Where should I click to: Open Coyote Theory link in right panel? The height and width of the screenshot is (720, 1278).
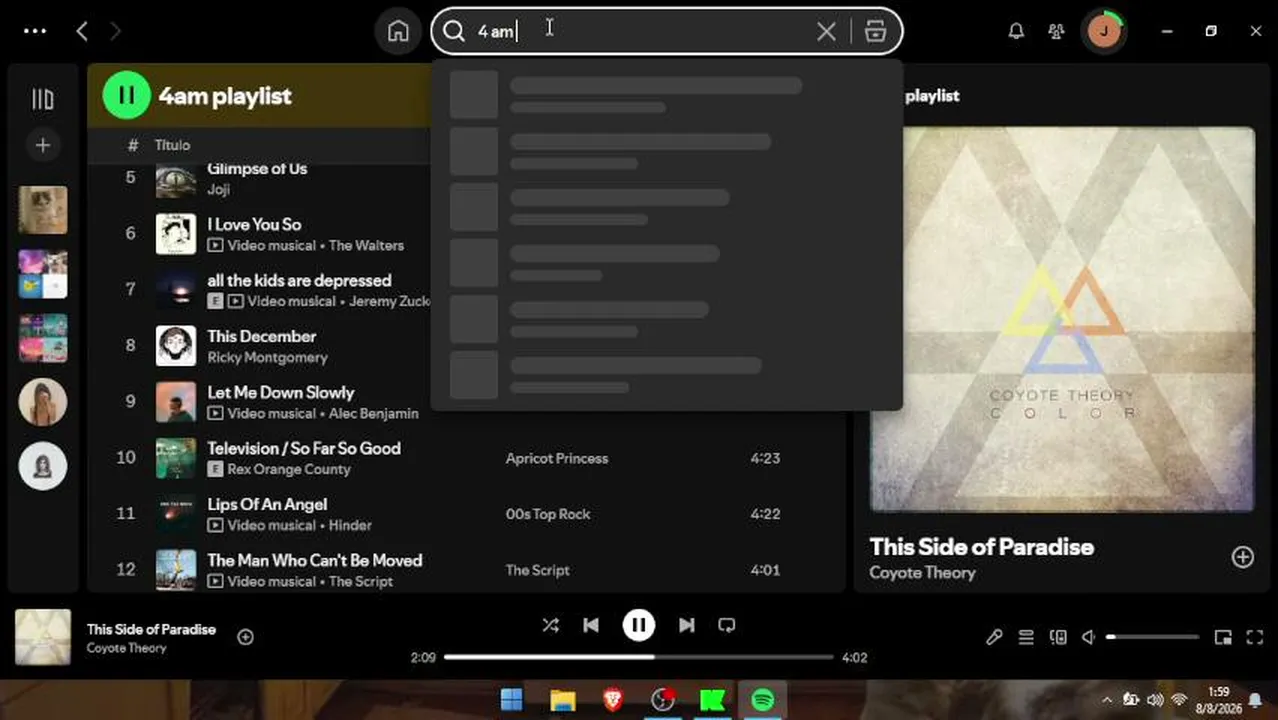point(922,573)
